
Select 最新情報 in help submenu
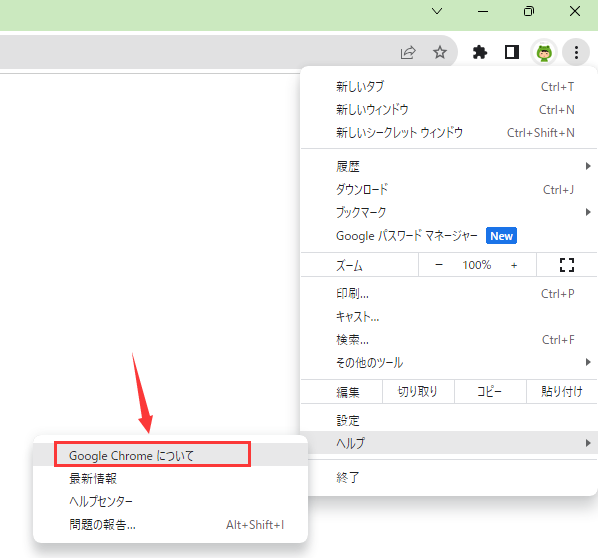click(x=170, y=478)
